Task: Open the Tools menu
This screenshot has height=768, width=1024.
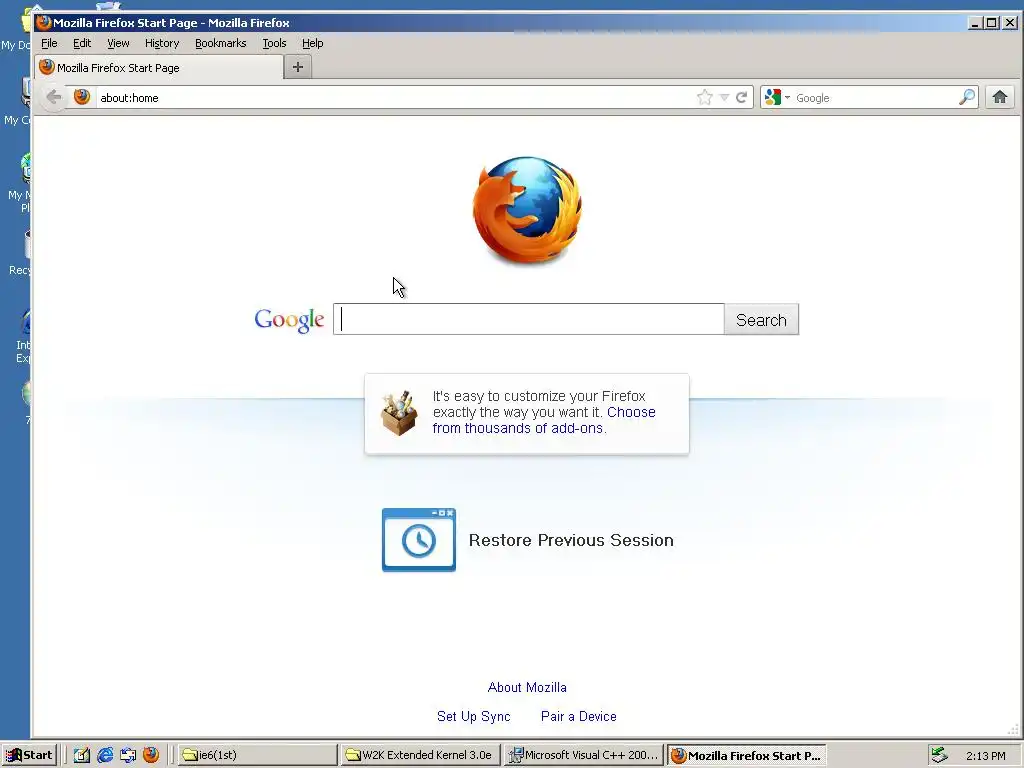Action: point(274,43)
